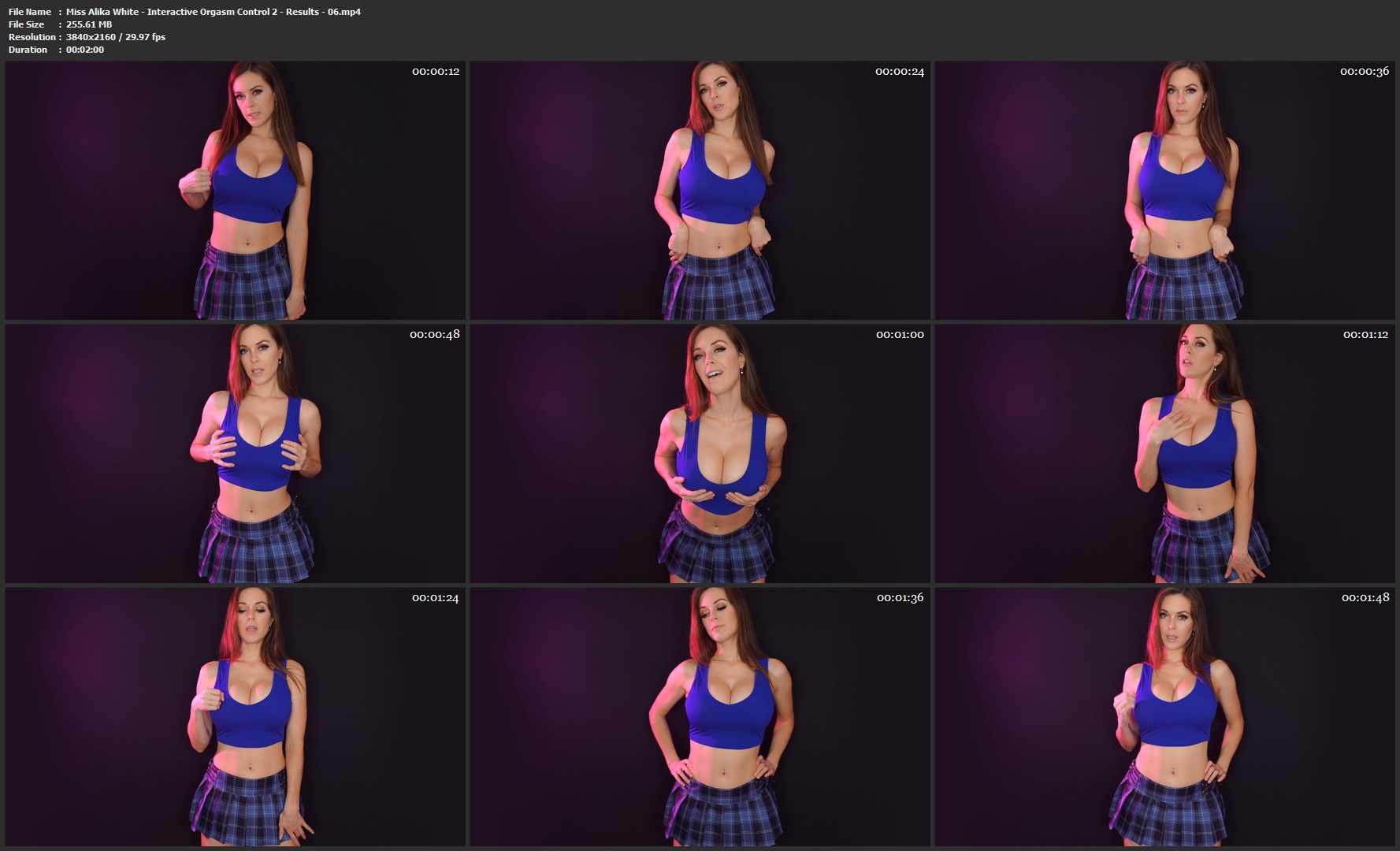Viewport: 1400px width, 851px height.
Task: Click the thumbnail frame stamped 00:00:36
Action: [1164, 191]
